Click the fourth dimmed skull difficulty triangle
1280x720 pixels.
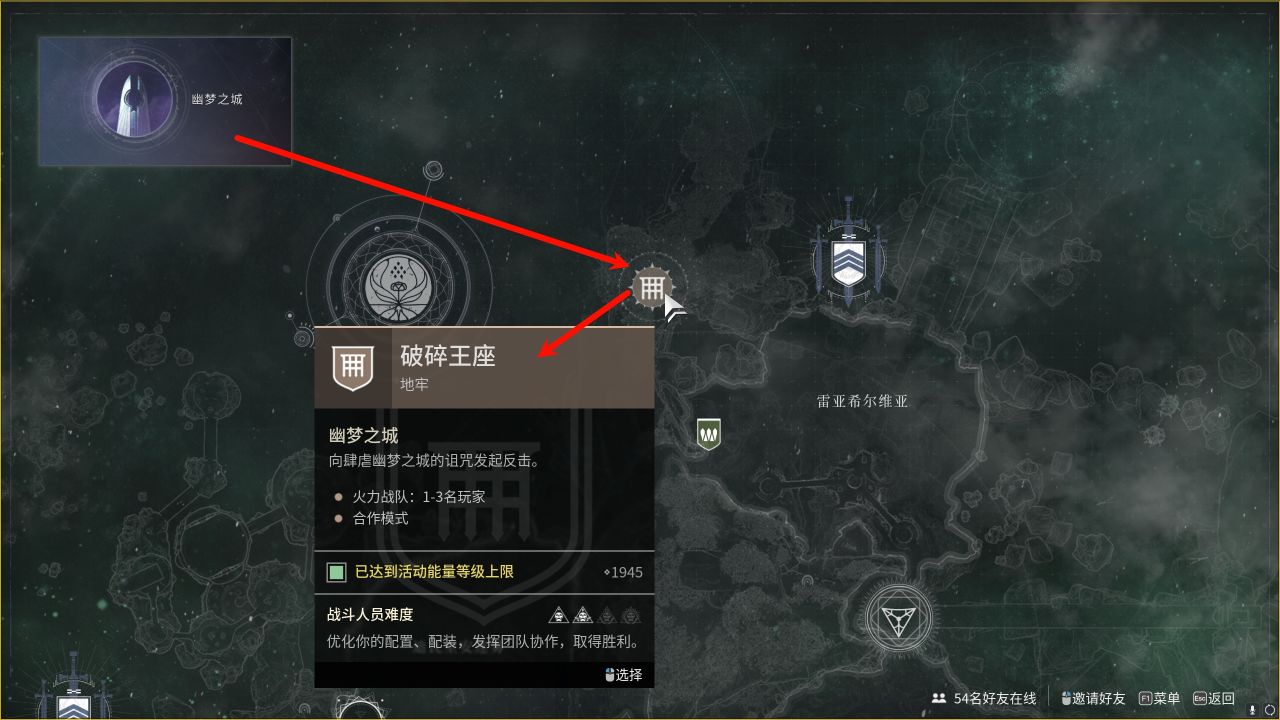[630, 615]
